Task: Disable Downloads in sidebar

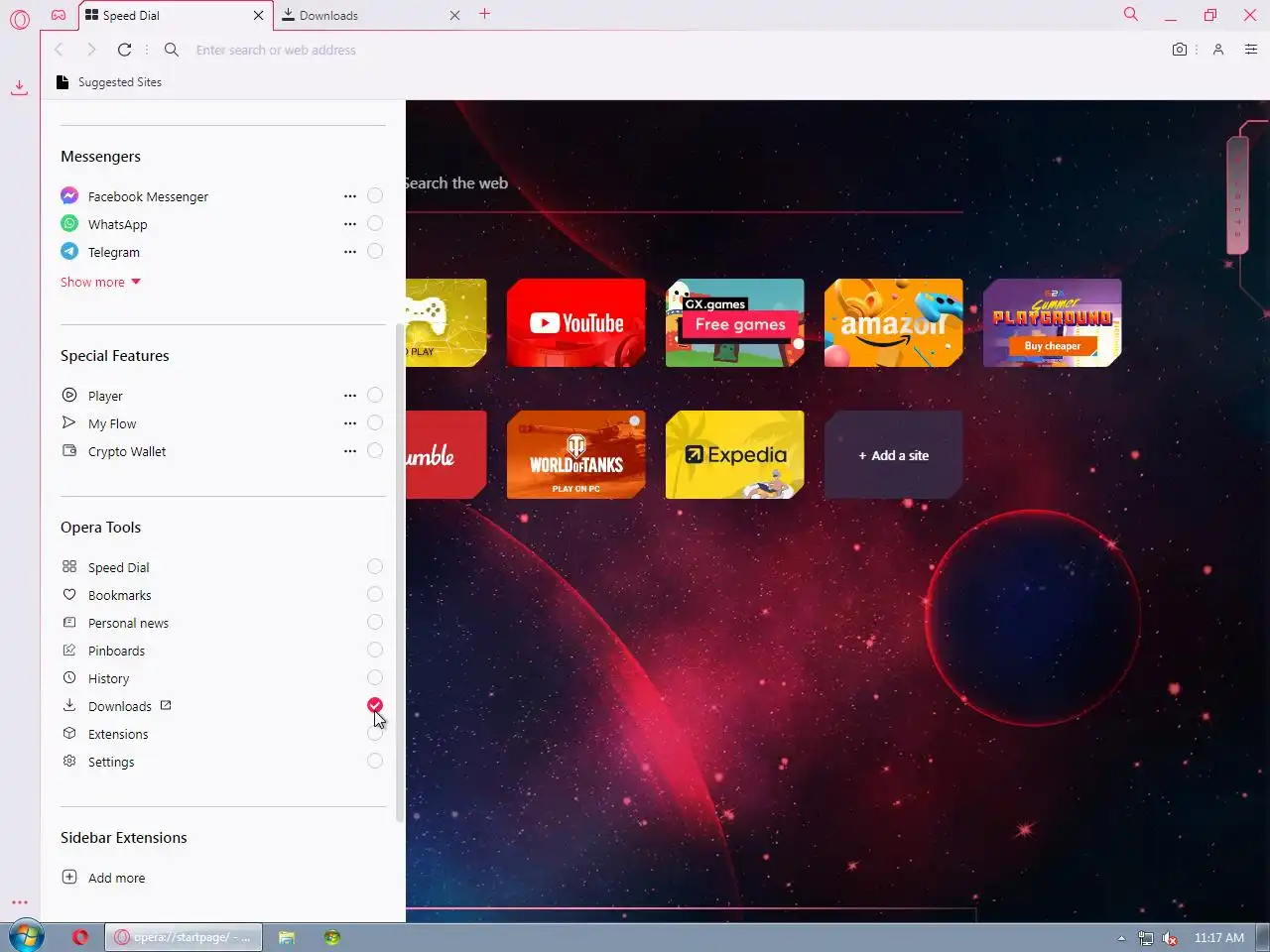Action: [x=375, y=705]
